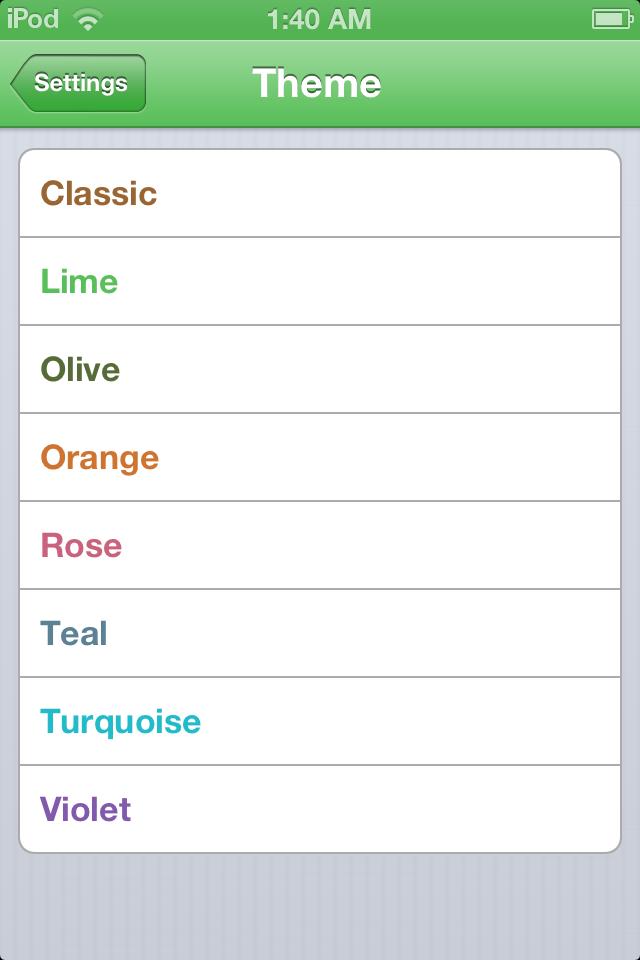Tap the iPod label in status bar
The image size is (640, 960).
tap(33, 19)
